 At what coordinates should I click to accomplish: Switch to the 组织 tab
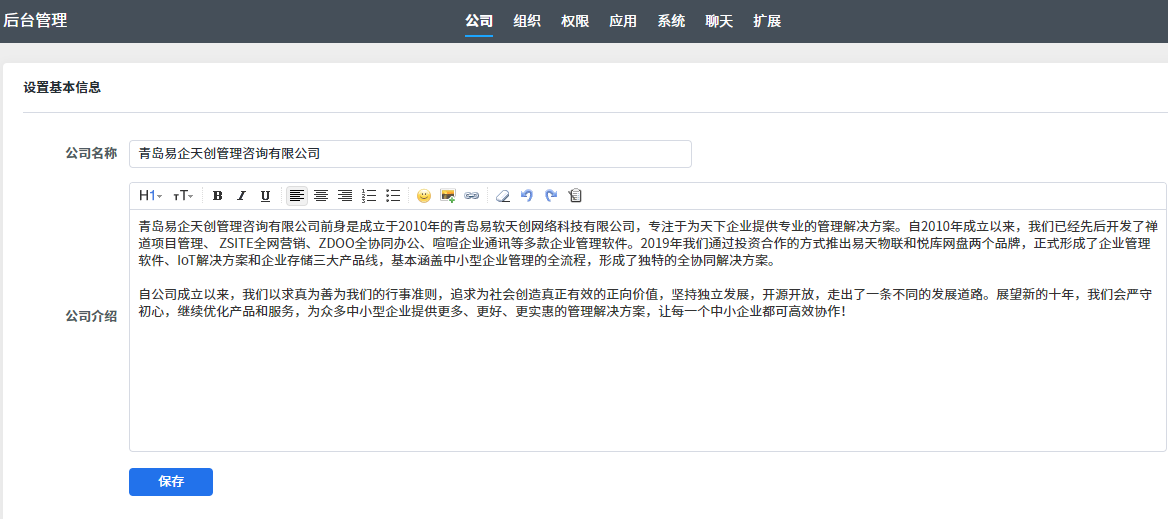(x=527, y=21)
